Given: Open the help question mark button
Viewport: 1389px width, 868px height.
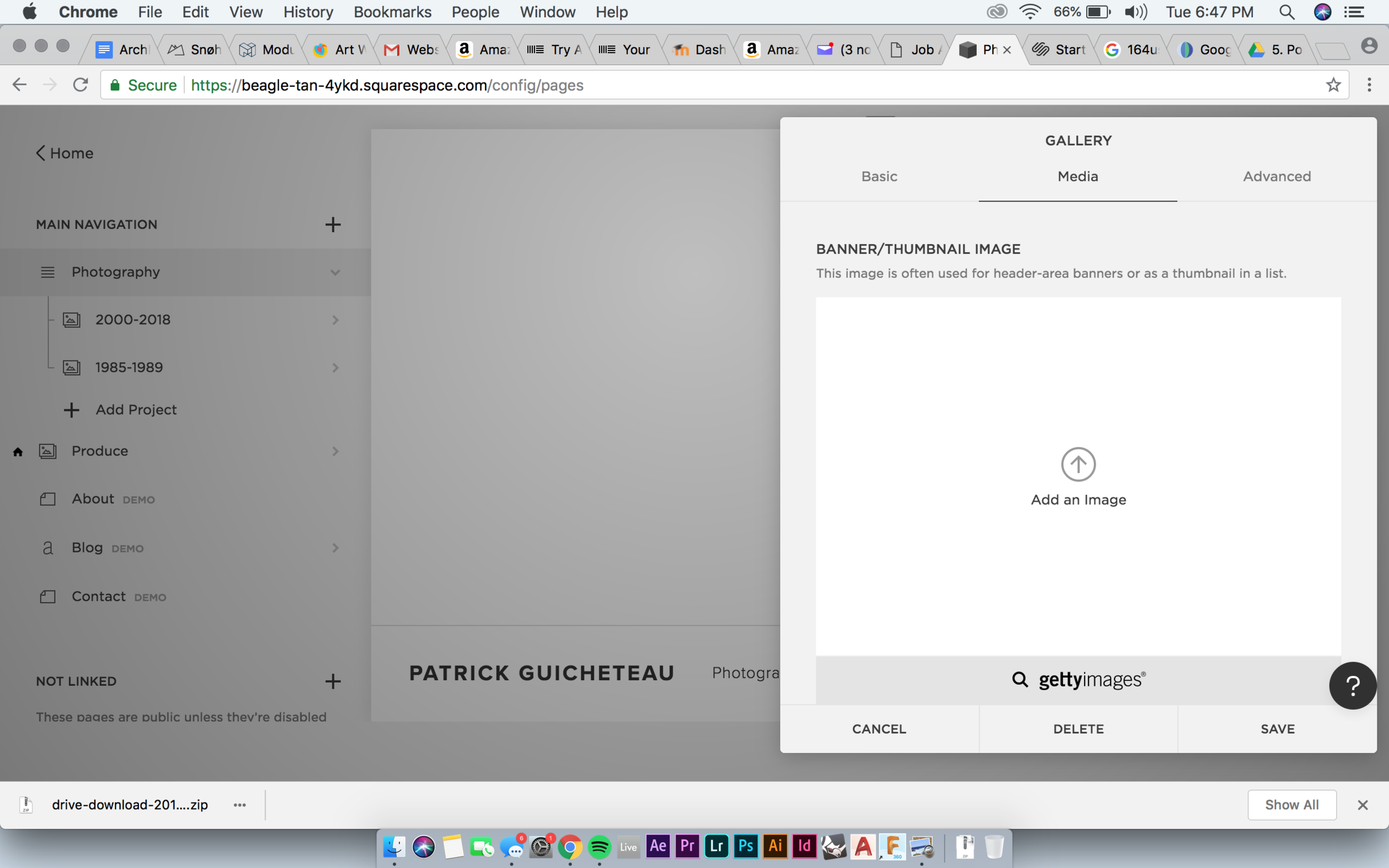Looking at the screenshot, I should pyautogui.click(x=1352, y=685).
